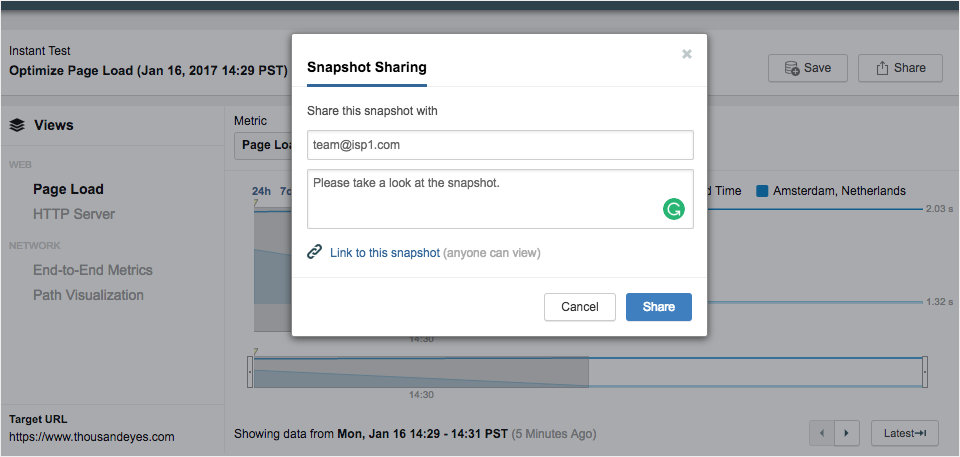Viewport: 960px width, 457px height.
Task: Open Path Visualization view
Action: click(x=88, y=295)
